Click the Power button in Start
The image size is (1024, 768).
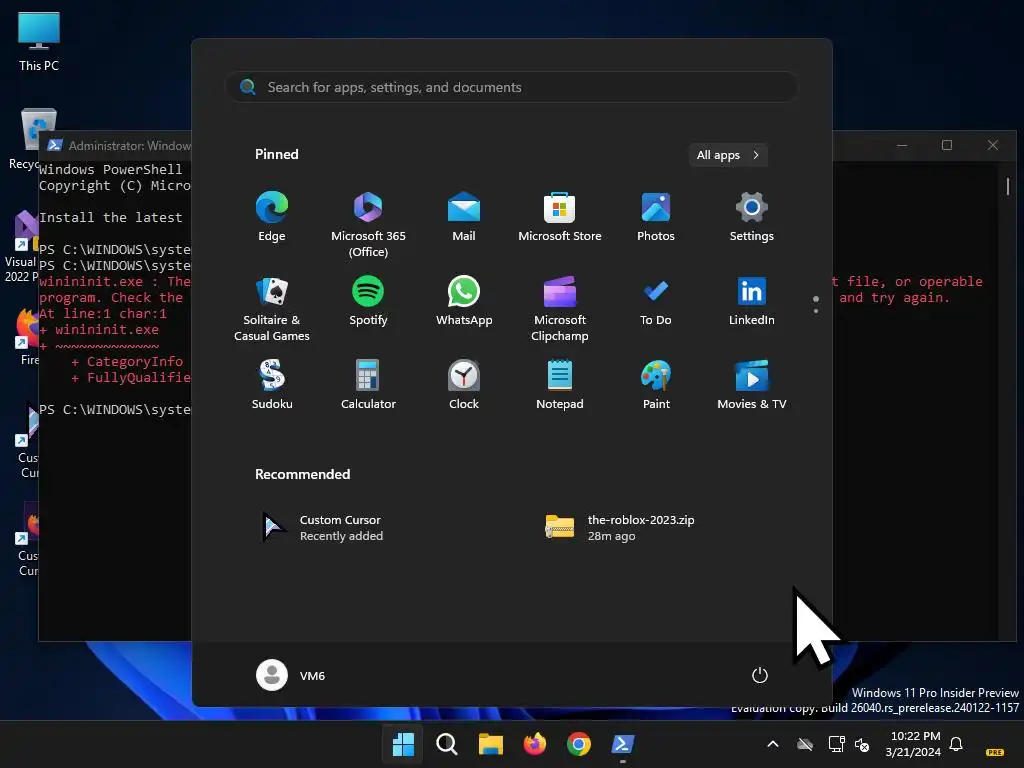coord(760,675)
